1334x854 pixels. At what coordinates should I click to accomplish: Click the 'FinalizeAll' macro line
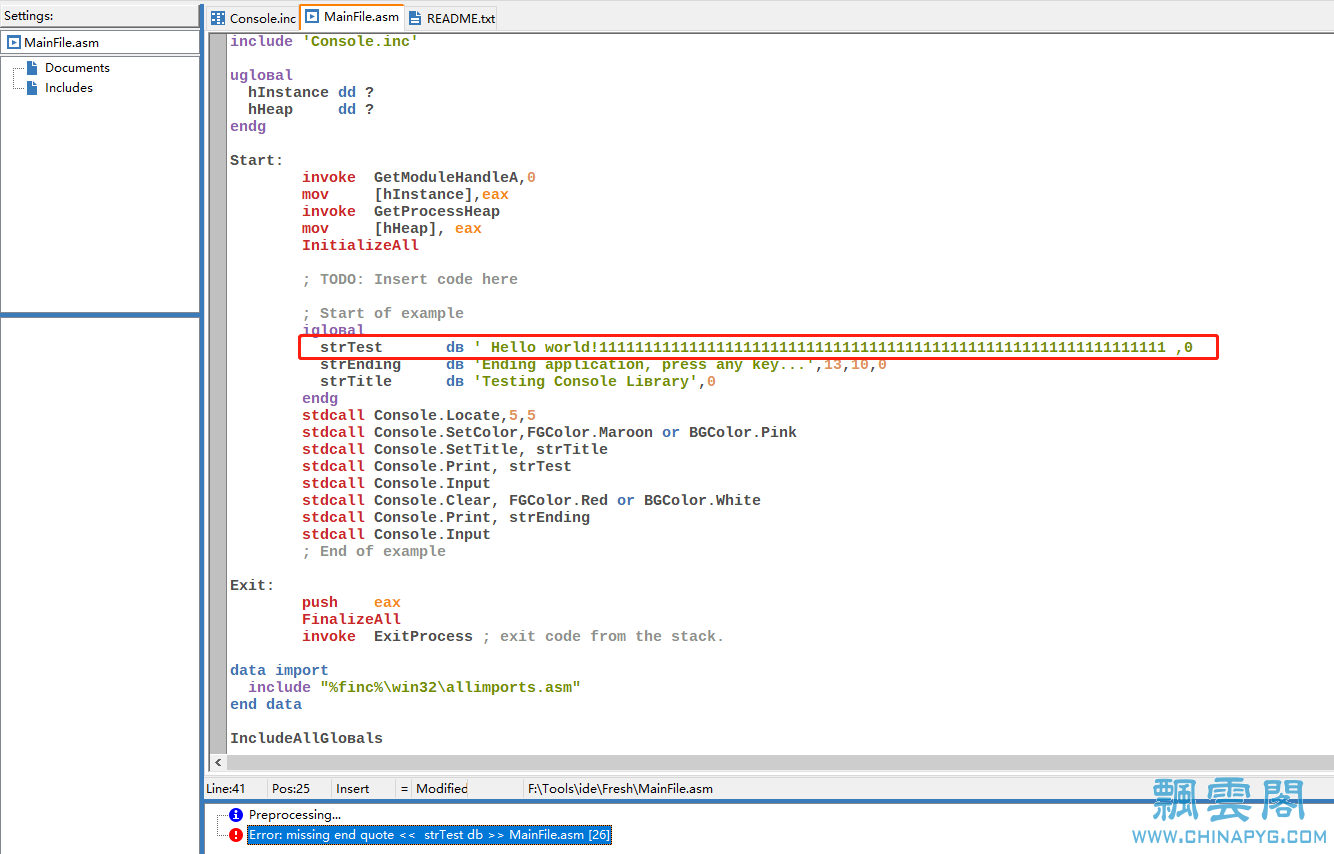(x=351, y=619)
